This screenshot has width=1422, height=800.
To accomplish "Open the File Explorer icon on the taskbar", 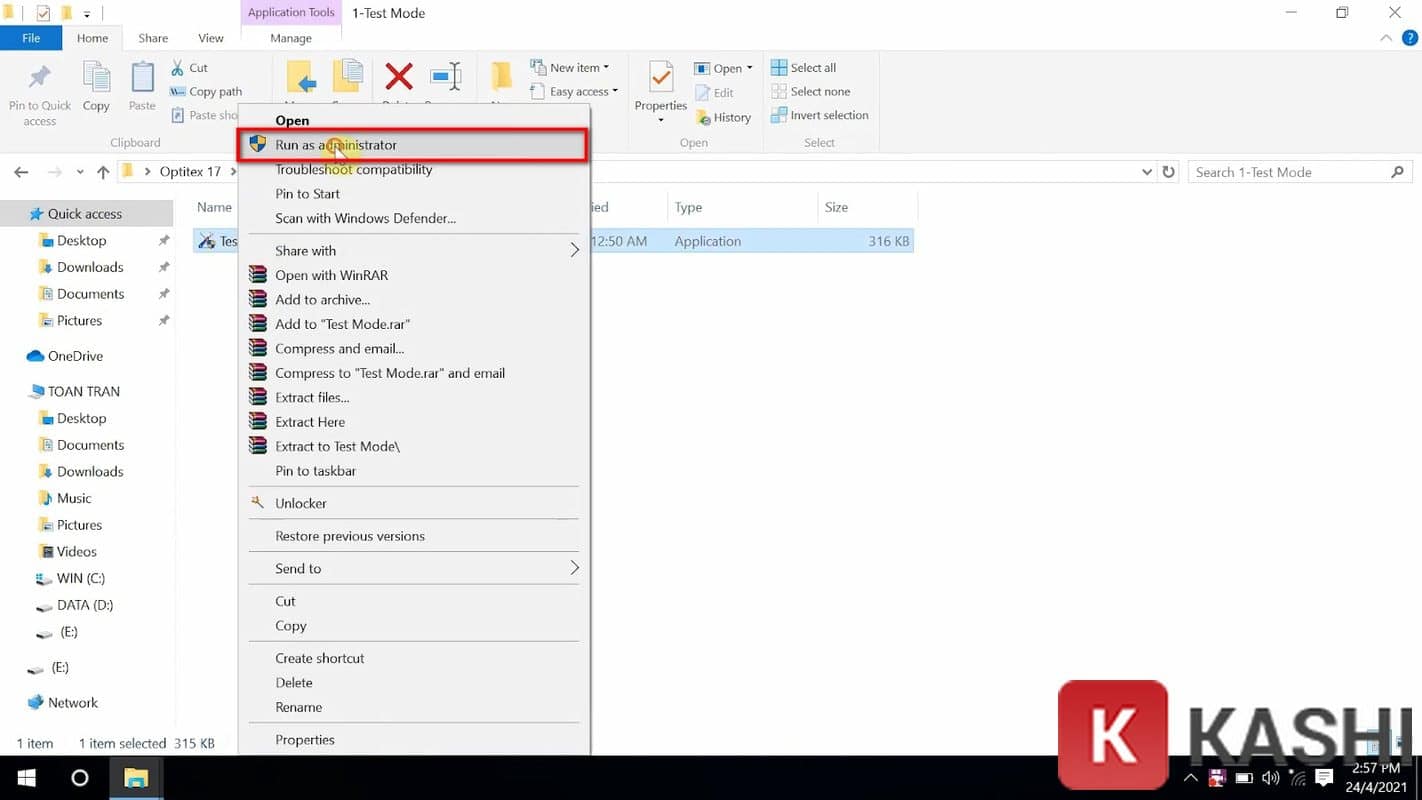I will tap(136, 778).
